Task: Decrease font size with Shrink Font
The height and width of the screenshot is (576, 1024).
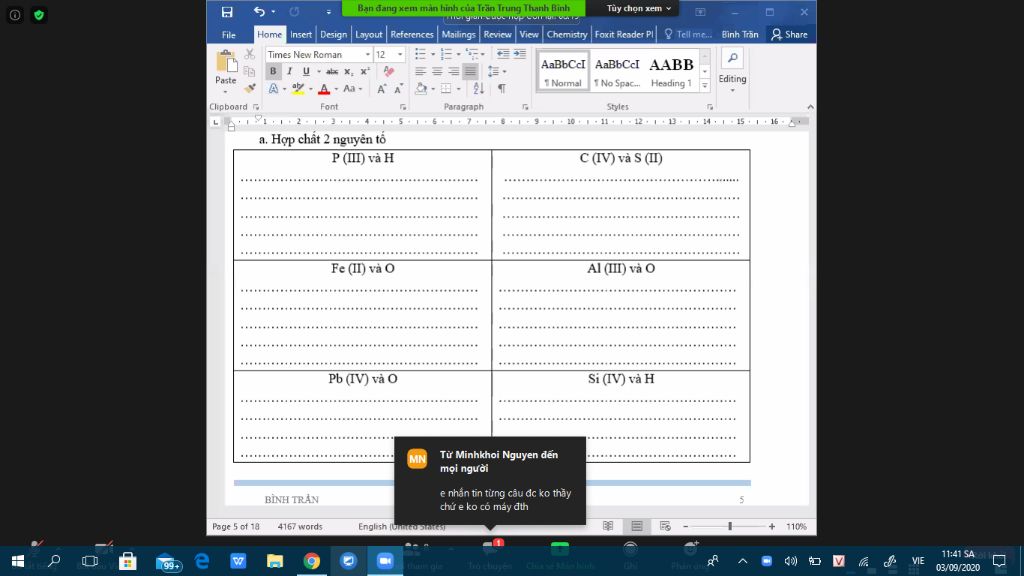Action: 398,89
